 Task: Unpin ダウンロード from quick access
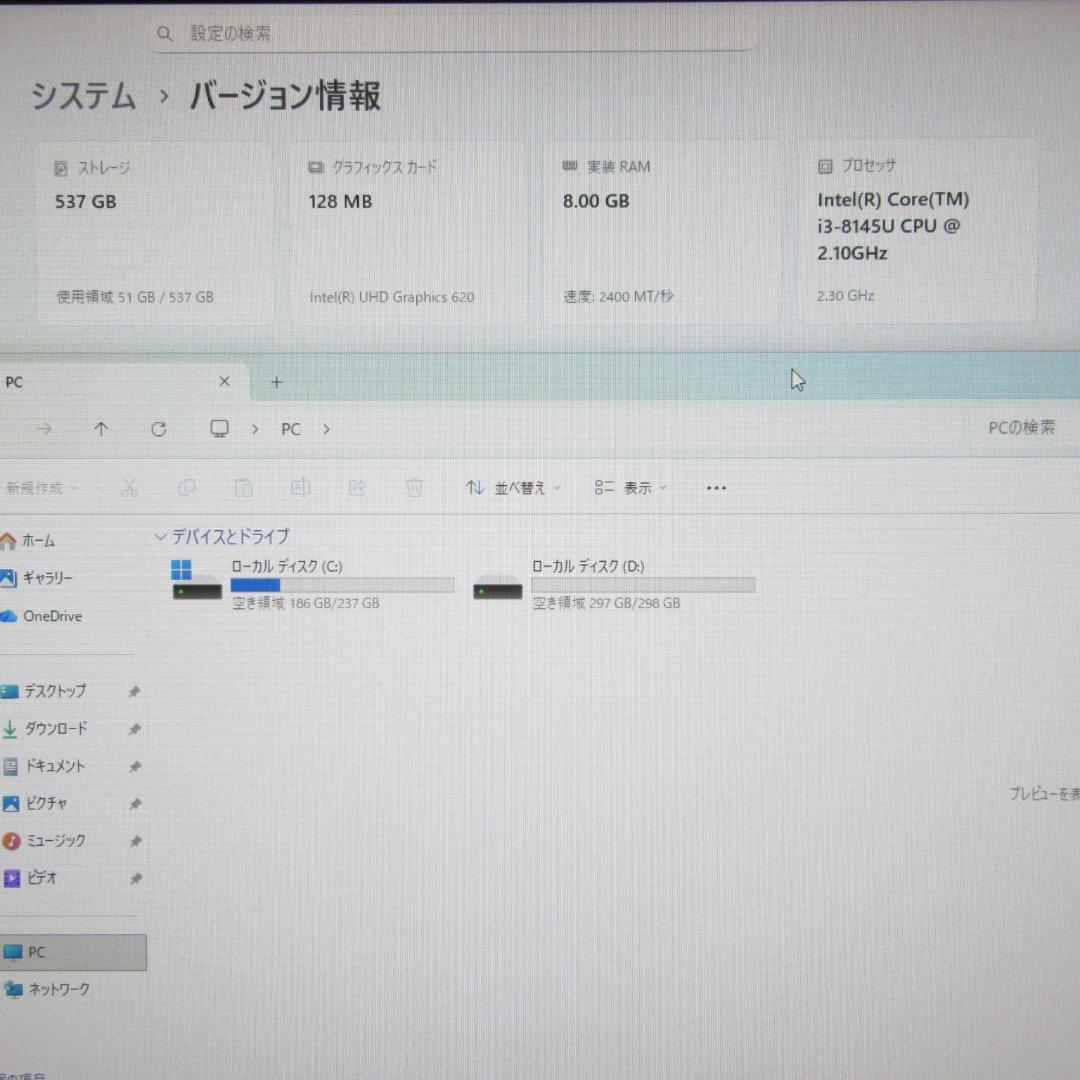135,728
